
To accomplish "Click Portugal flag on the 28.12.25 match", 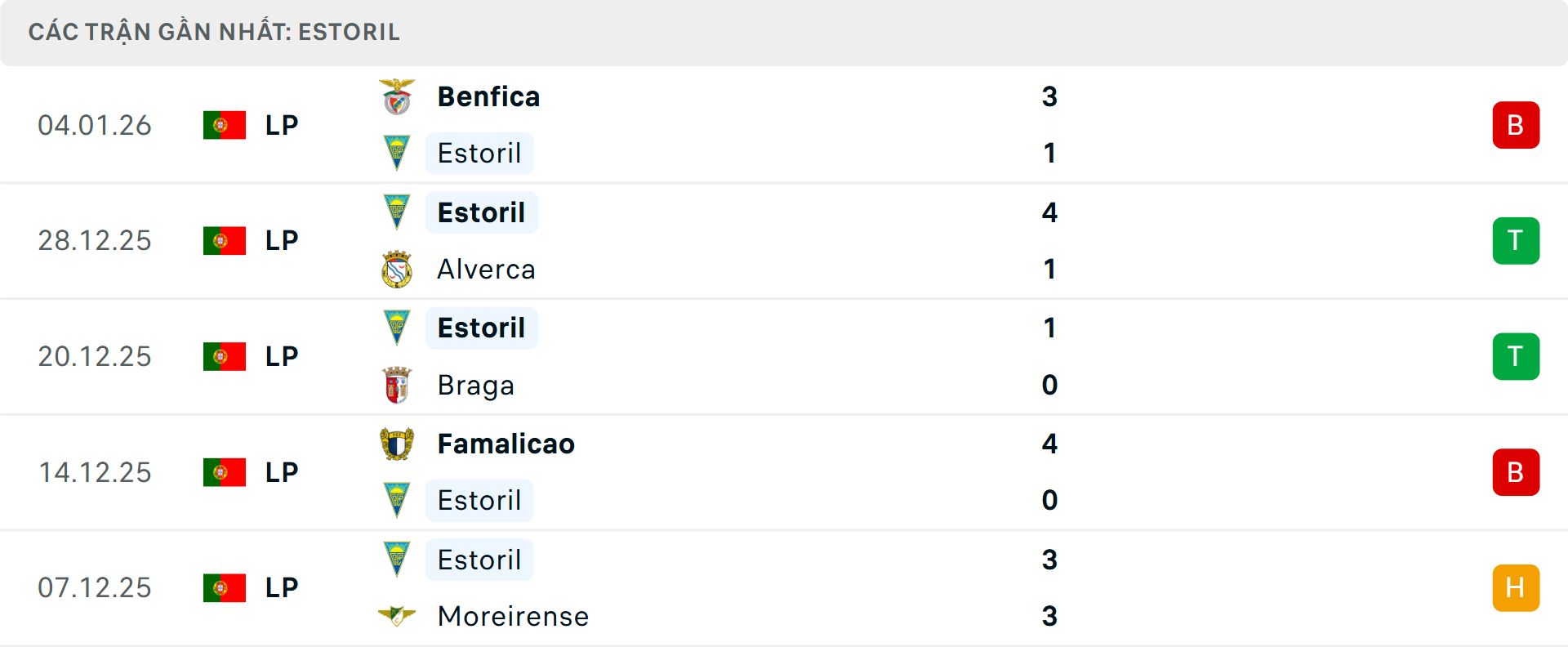I will (225, 241).
